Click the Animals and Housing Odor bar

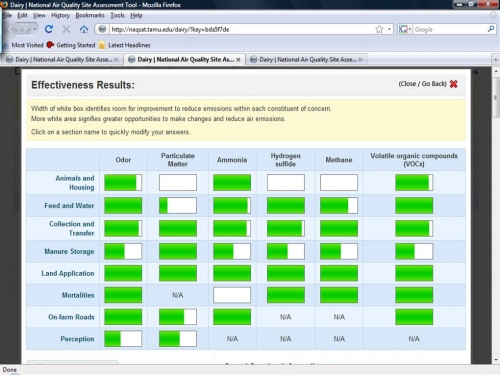(x=123, y=183)
